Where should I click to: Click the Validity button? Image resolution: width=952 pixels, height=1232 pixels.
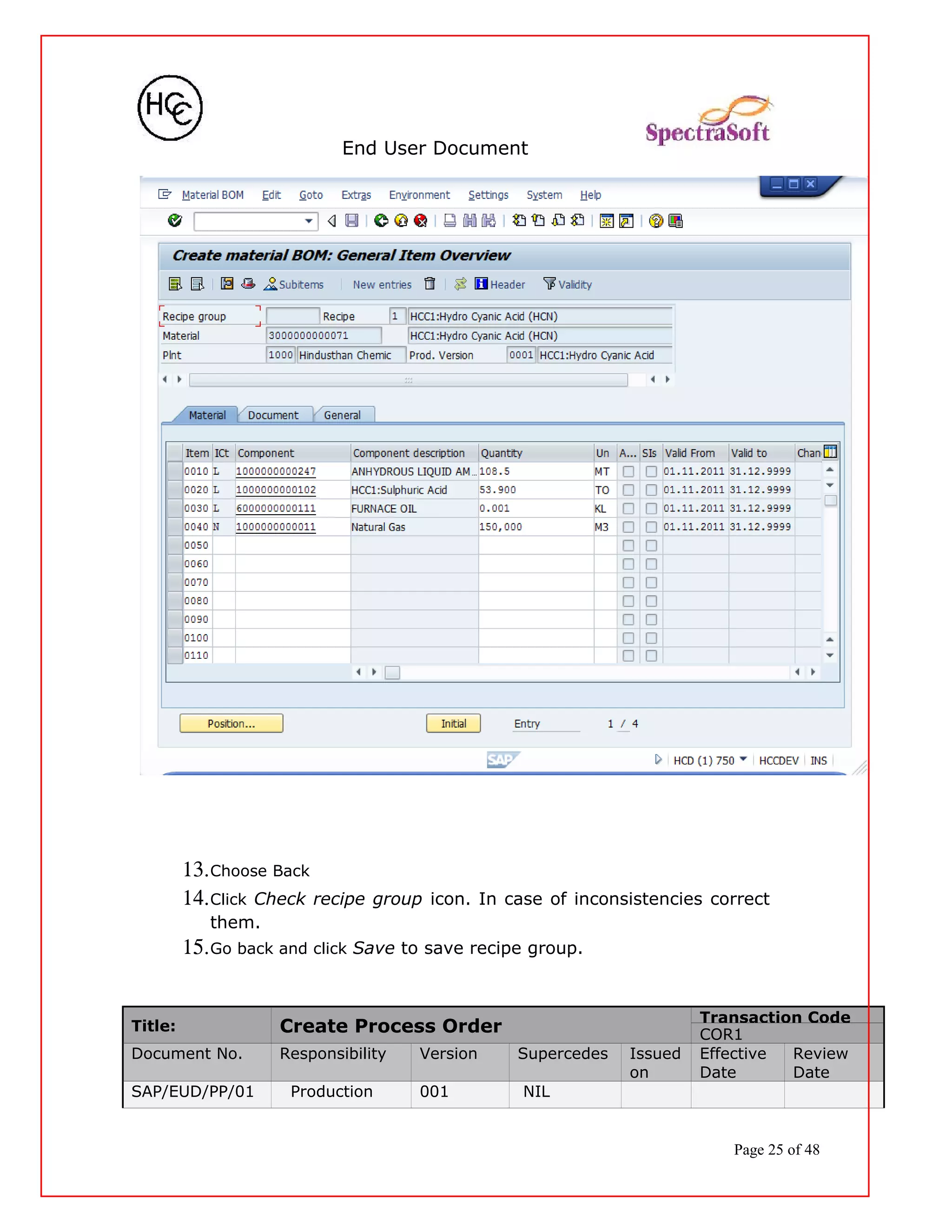click(568, 285)
